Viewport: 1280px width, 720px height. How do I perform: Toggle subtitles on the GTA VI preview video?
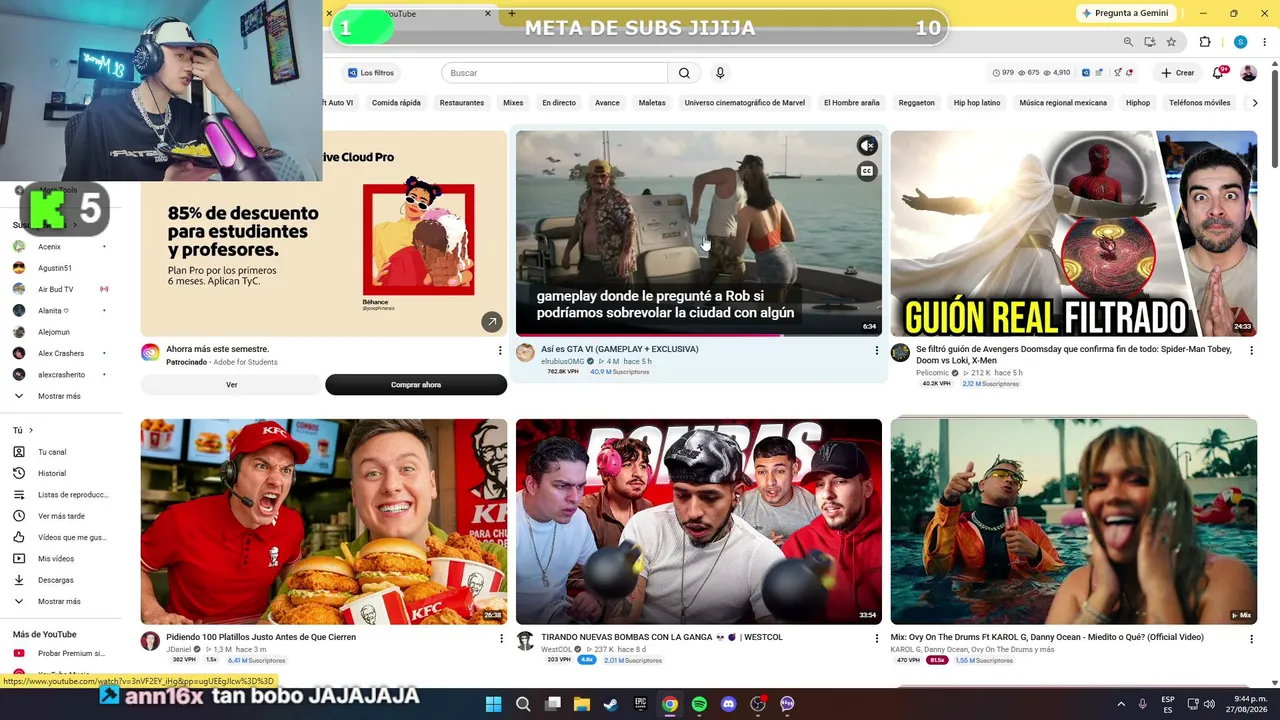pos(867,171)
